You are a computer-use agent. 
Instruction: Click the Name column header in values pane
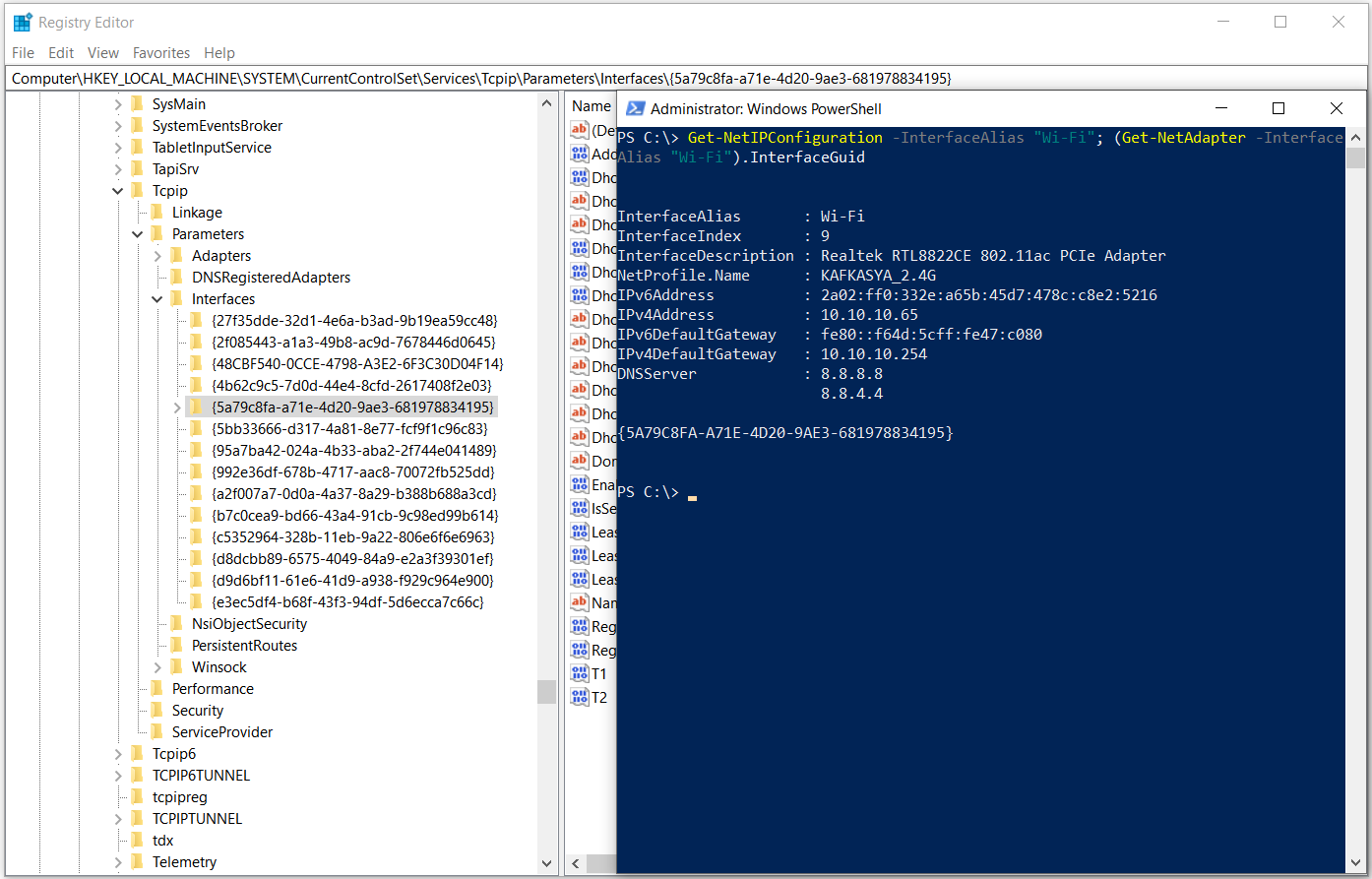tap(592, 106)
